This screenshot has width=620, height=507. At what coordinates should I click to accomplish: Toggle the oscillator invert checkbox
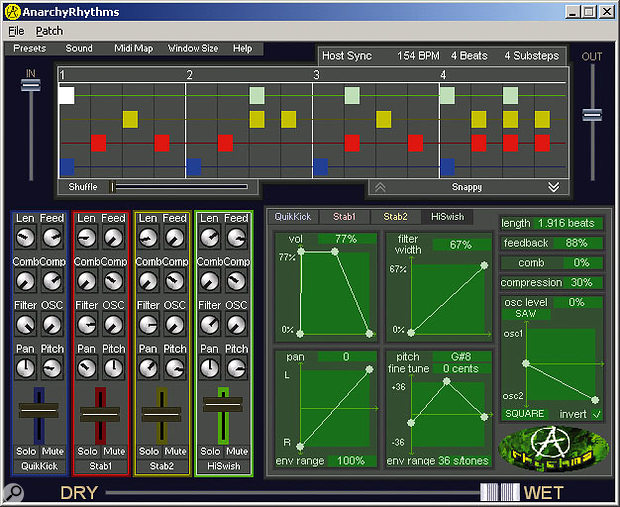pos(597,414)
